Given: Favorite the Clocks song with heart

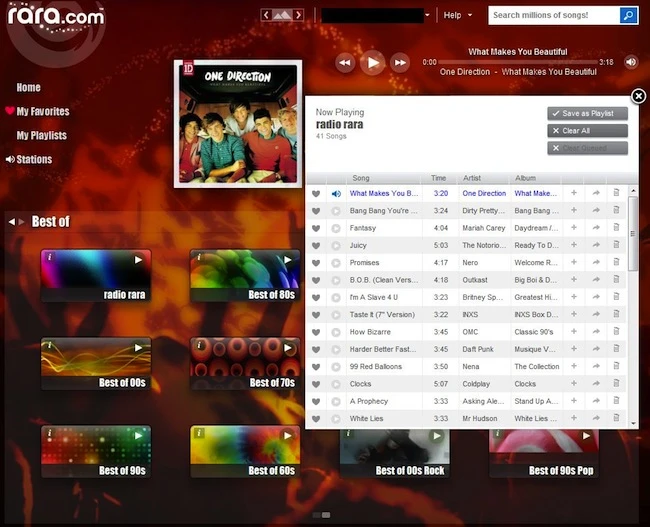Looking at the screenshot, I should pyautogui.click(x=316, y=384).
